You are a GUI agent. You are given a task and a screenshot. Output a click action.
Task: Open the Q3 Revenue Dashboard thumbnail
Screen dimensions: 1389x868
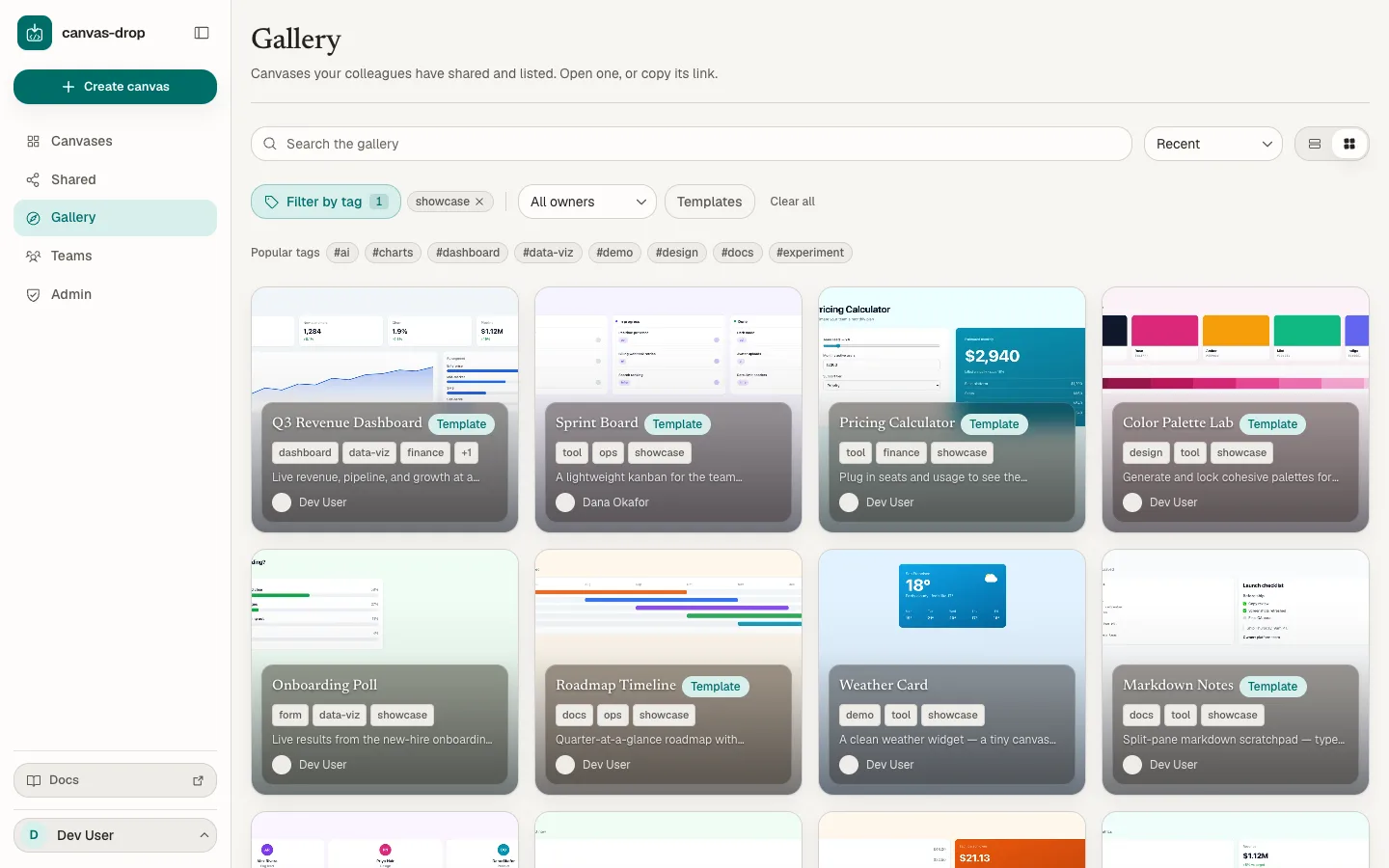385,343
